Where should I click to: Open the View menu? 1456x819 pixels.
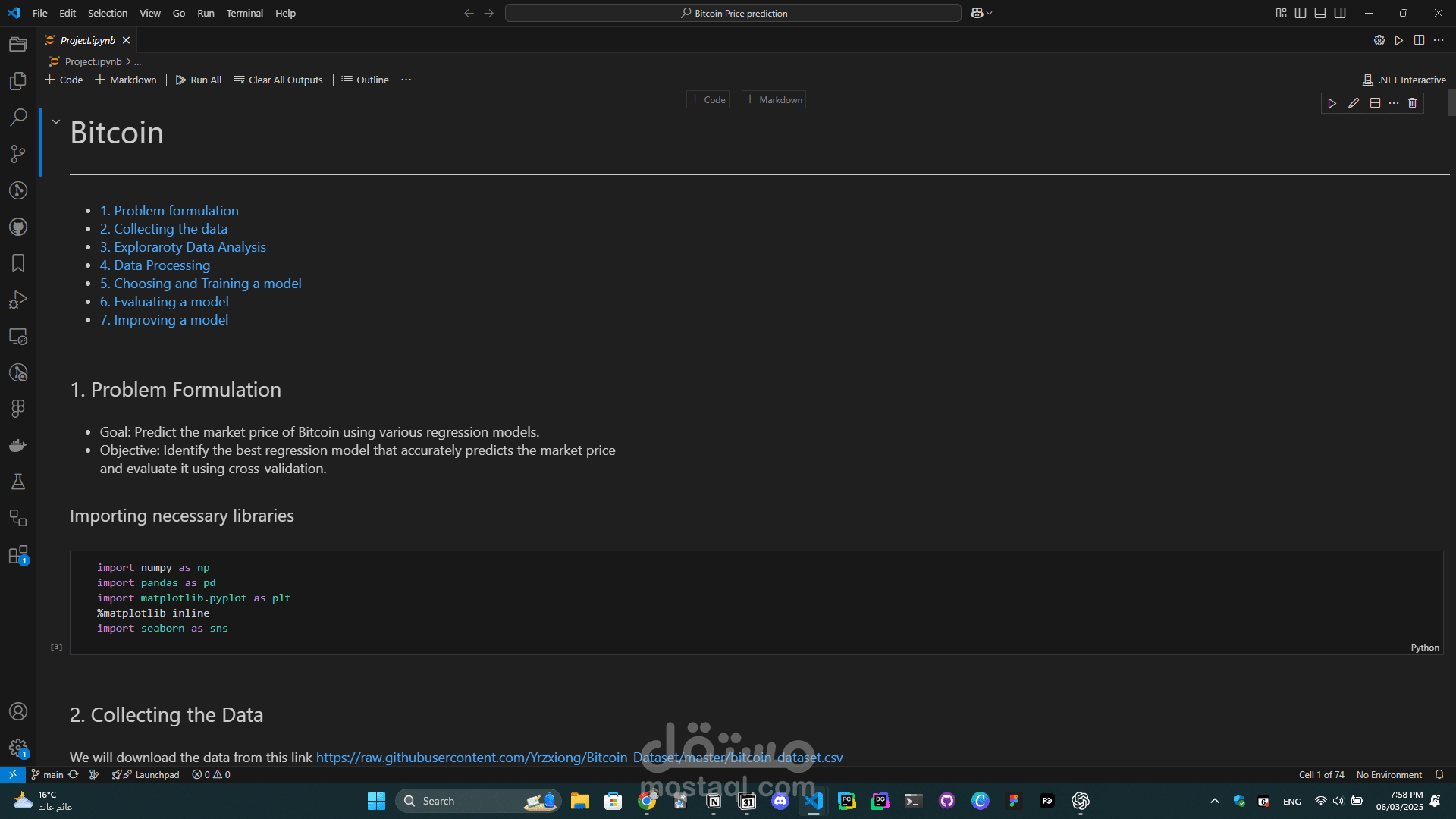point(150,13)
